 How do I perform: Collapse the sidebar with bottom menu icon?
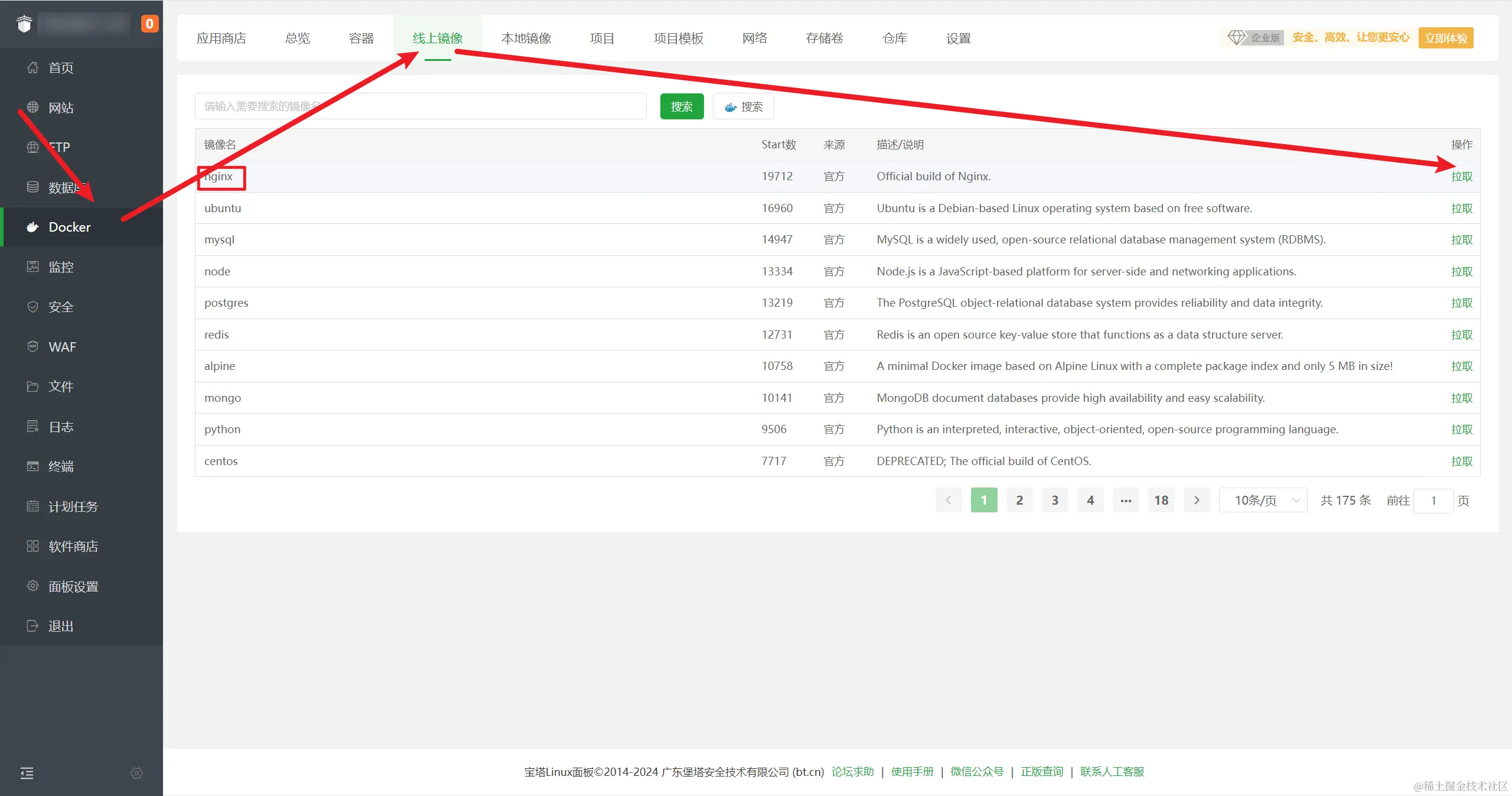27,773
